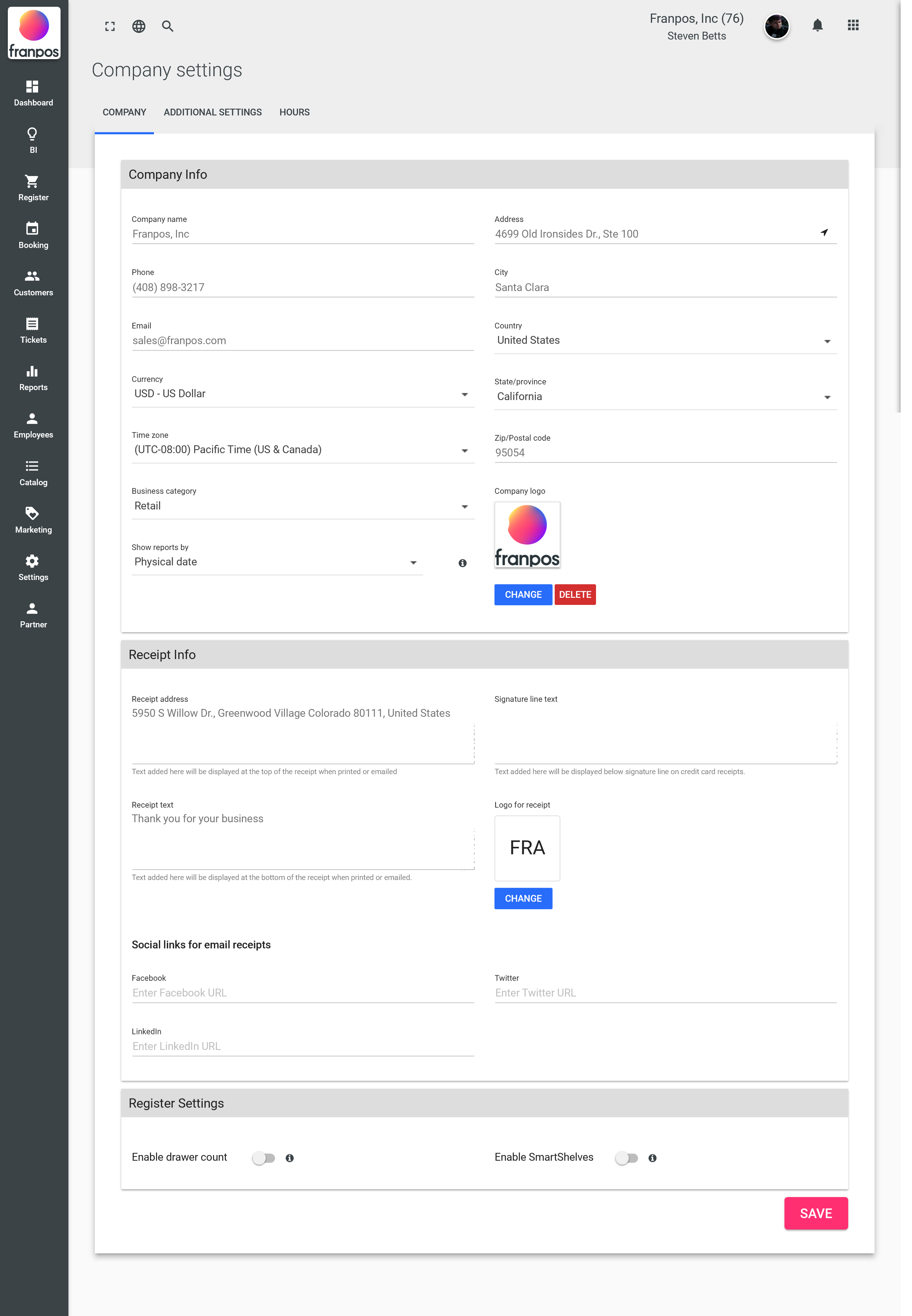The height and width of the screenshot is (1316, 912).
Task: Click the search magnifier icon
Action: coord(167,26)
